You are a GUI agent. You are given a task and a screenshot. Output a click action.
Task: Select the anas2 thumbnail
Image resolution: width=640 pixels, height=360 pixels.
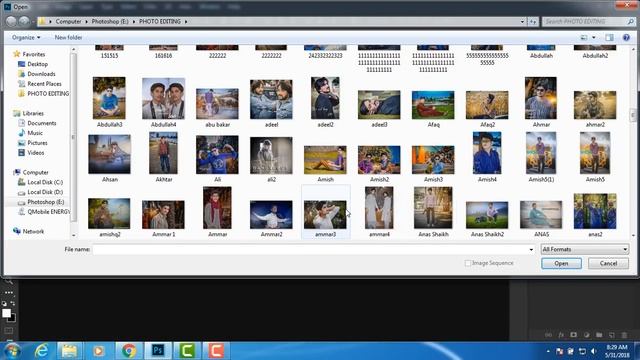click(x=595, y=211)
